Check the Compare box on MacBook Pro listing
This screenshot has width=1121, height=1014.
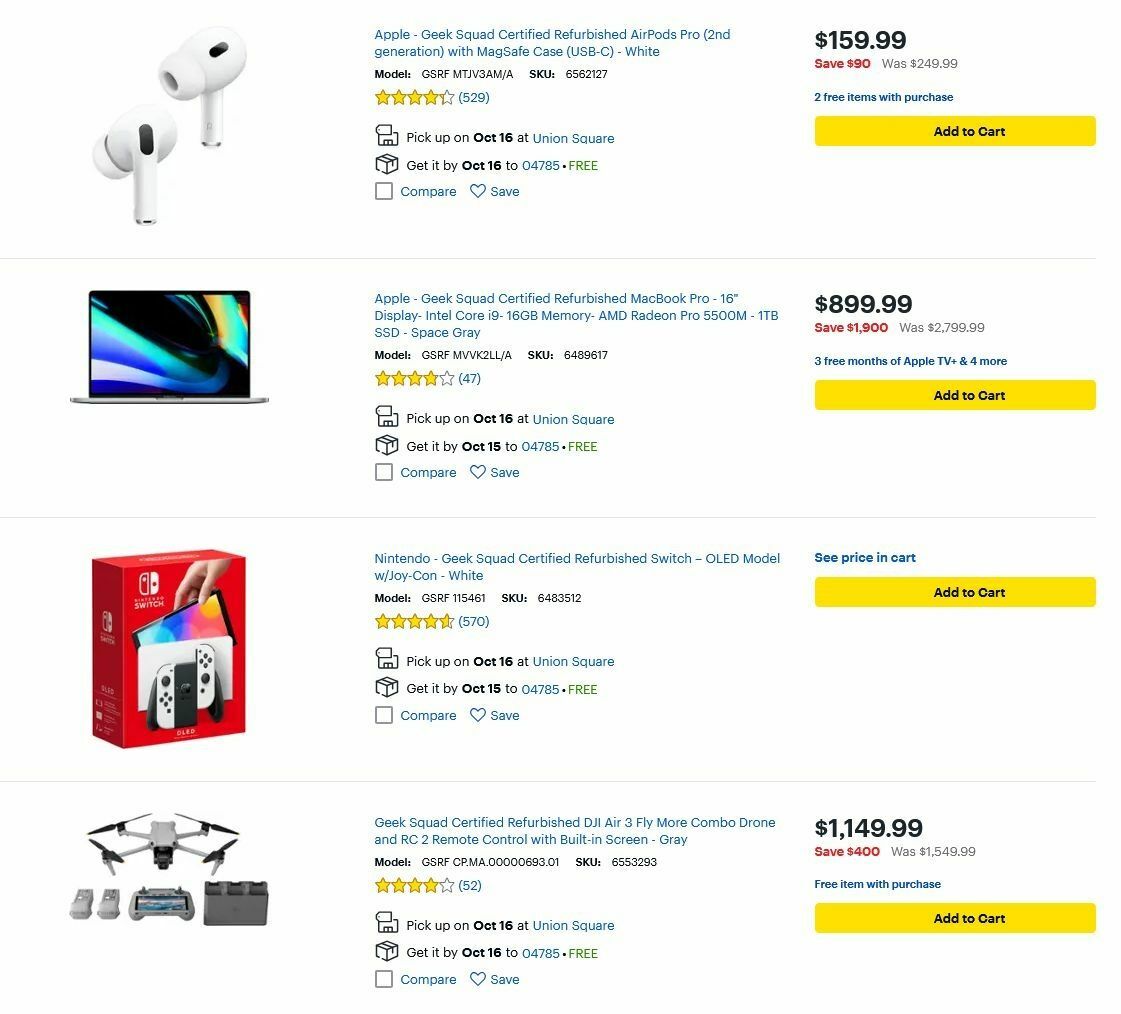[384, 471]
